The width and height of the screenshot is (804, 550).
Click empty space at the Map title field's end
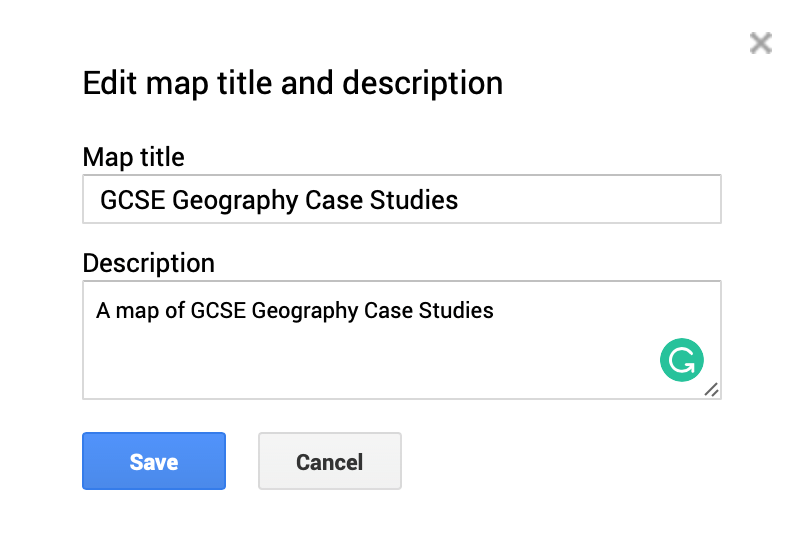[x=600, y=200]
